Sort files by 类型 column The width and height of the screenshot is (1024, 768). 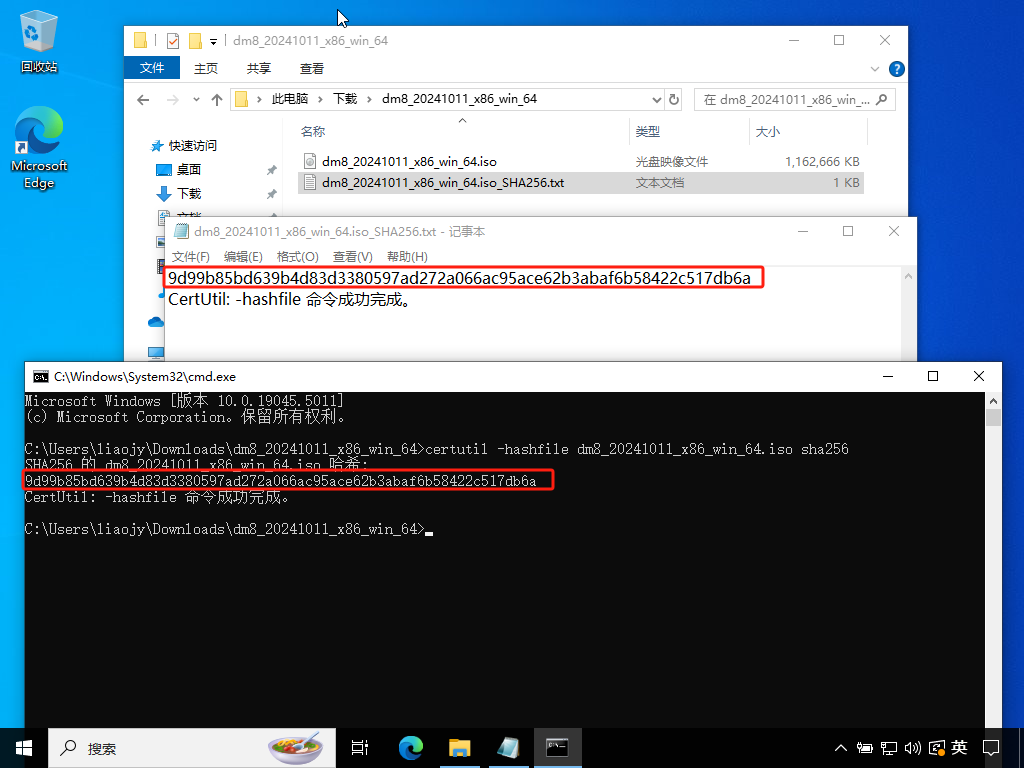coord(648,132)
